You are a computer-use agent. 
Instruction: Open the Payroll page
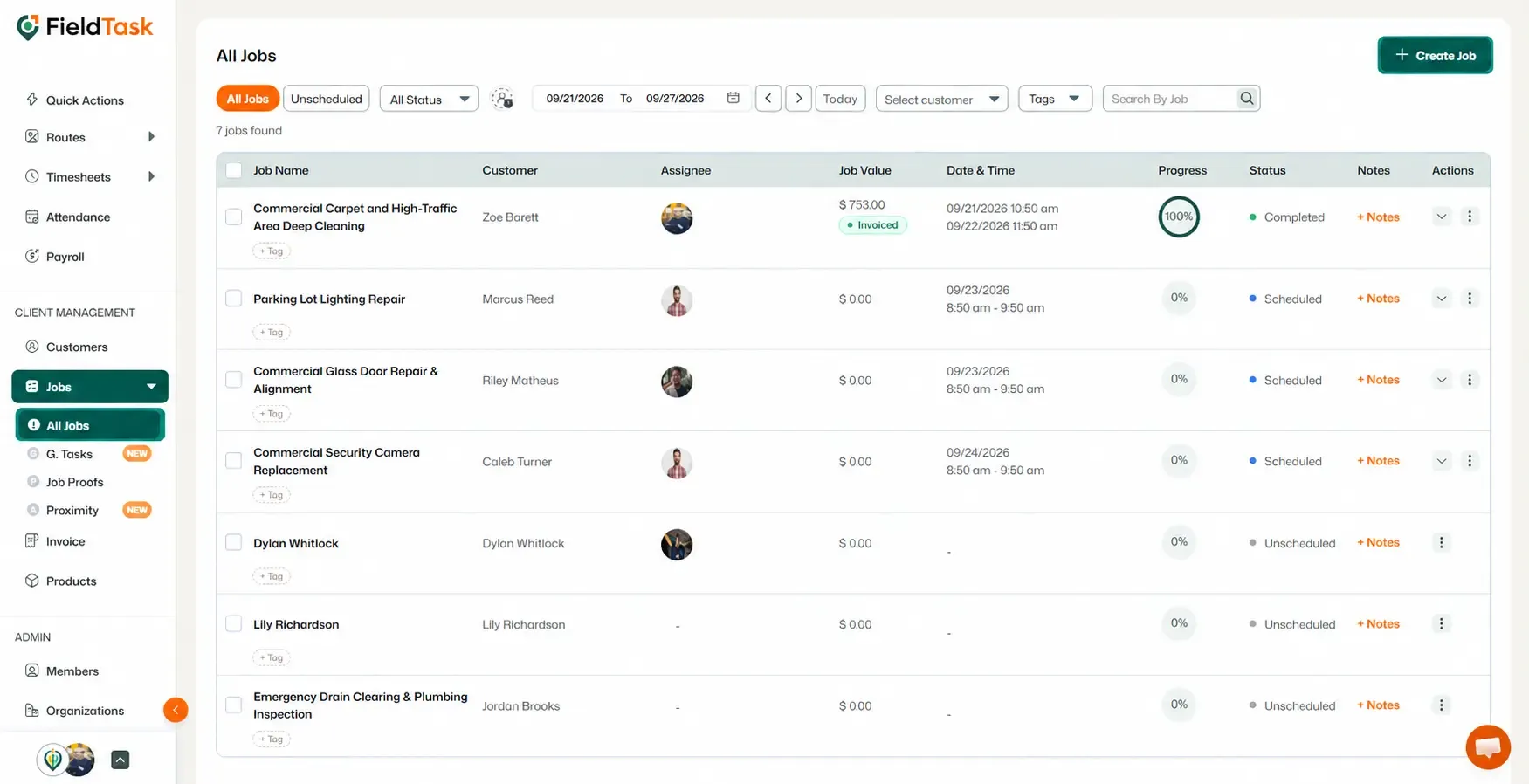pos(65,257)
